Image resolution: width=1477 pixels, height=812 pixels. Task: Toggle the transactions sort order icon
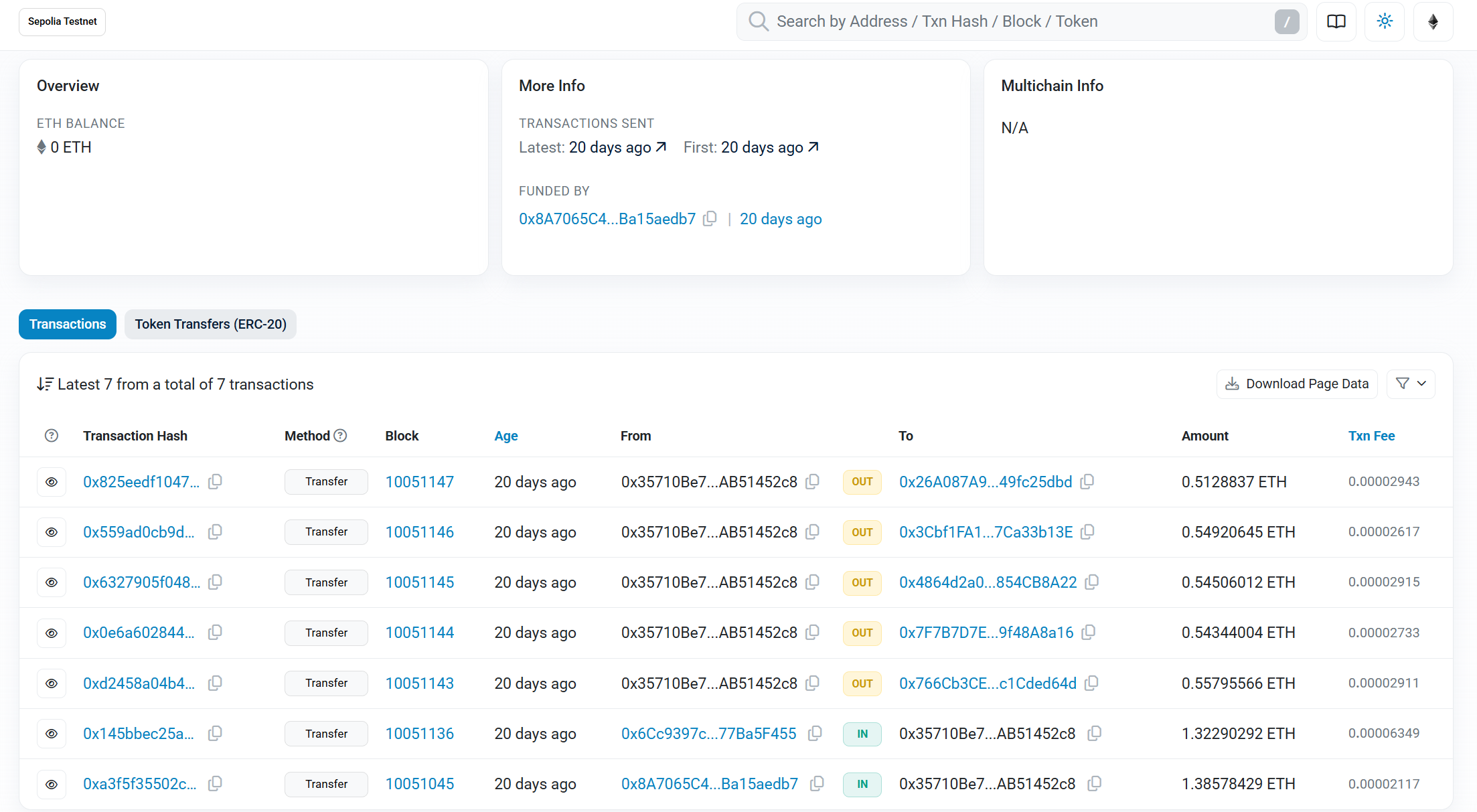click(x=45, y=384)
